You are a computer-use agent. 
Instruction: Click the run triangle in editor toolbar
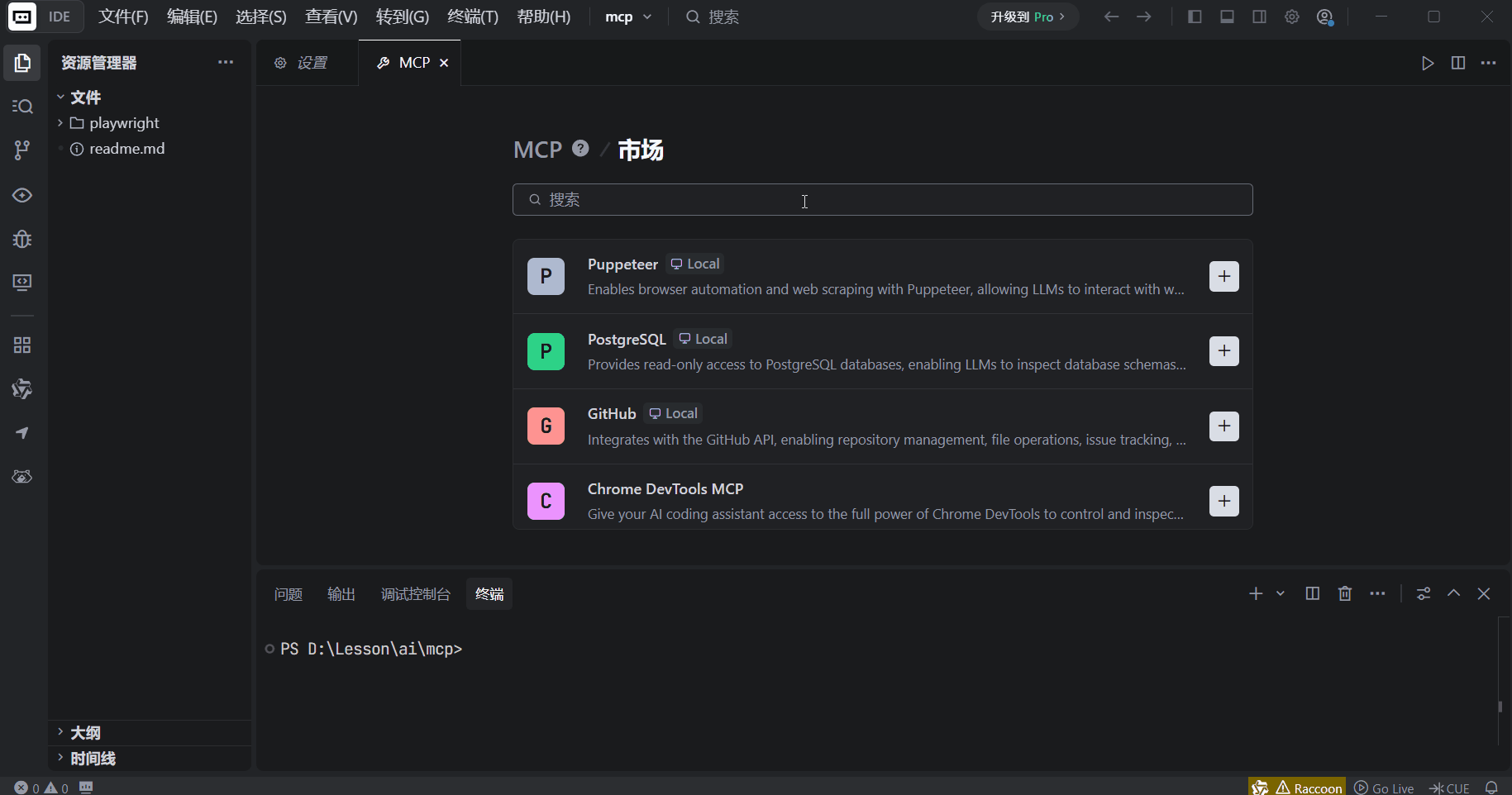click(x=1428, y=64)
